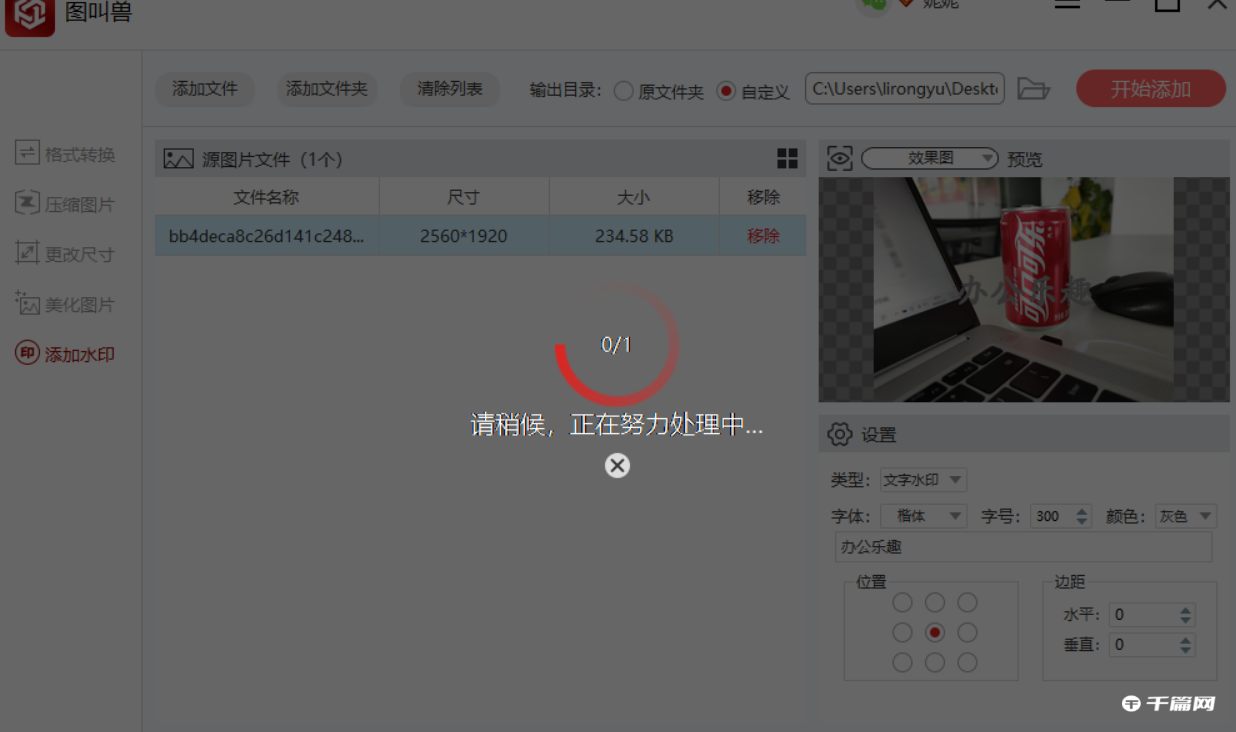The width and height of the screenshot is (1236, 732).
Task: Open the 类型 watermark type dropdown
Action: click(923, 479)
